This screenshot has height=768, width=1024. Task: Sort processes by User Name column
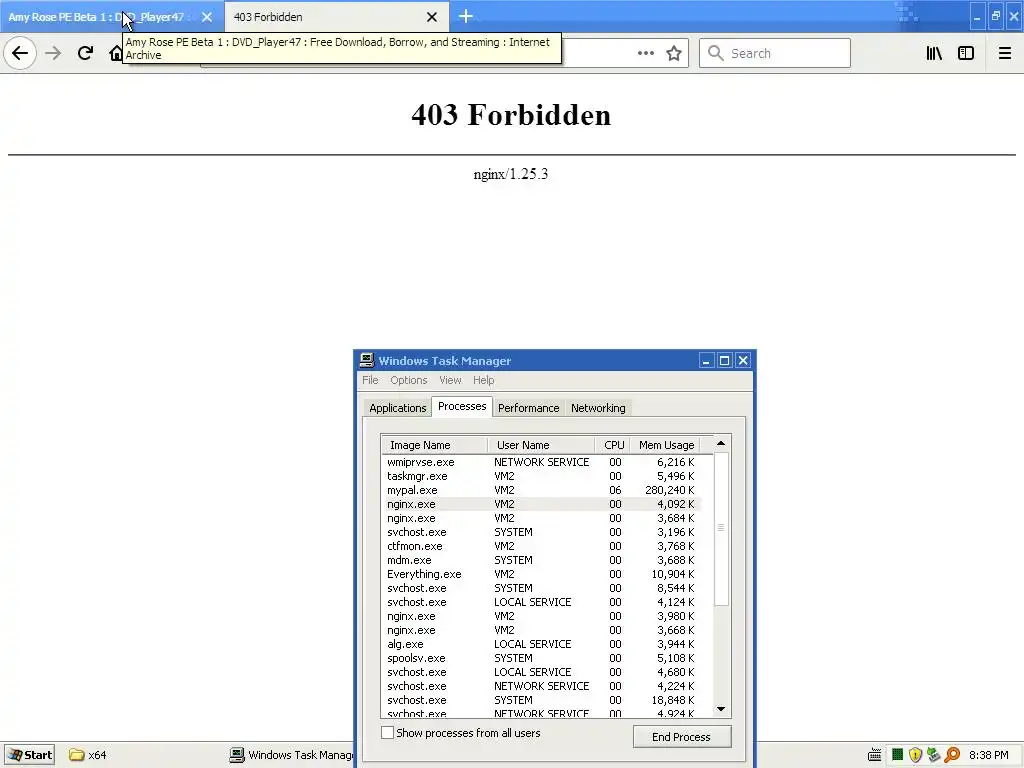541,445
